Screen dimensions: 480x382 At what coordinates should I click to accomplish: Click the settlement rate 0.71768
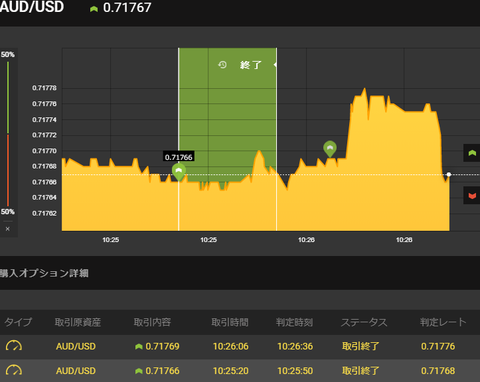click(438, 371)
